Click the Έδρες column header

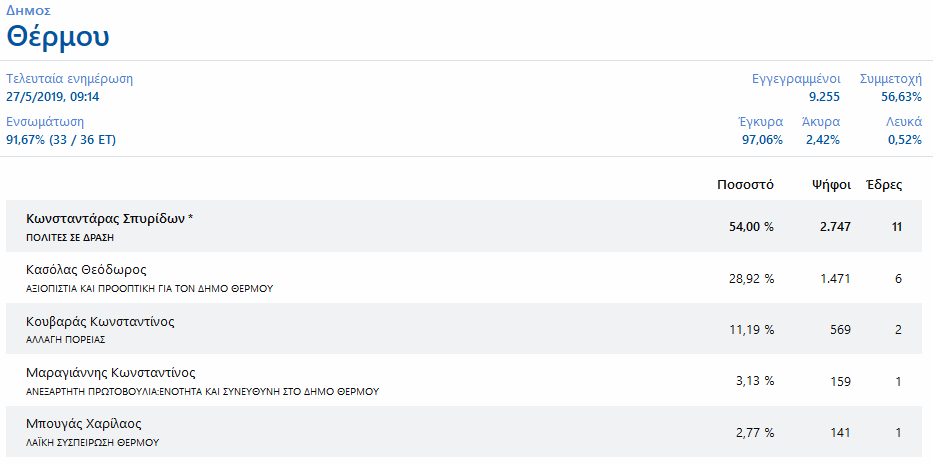[x=884, y=185]
